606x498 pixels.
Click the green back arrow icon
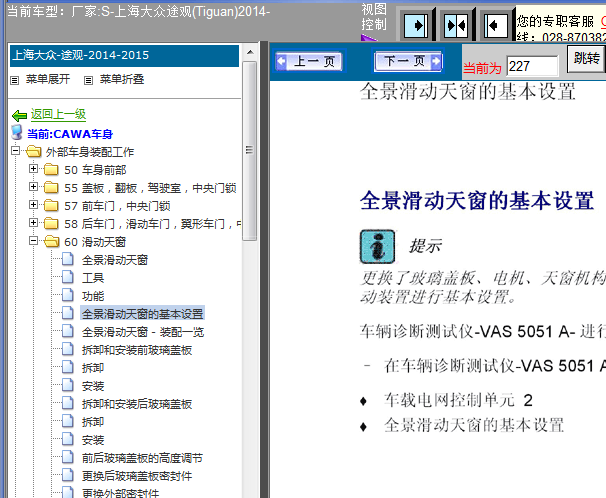pyautogui.click(x=19, y=115)
